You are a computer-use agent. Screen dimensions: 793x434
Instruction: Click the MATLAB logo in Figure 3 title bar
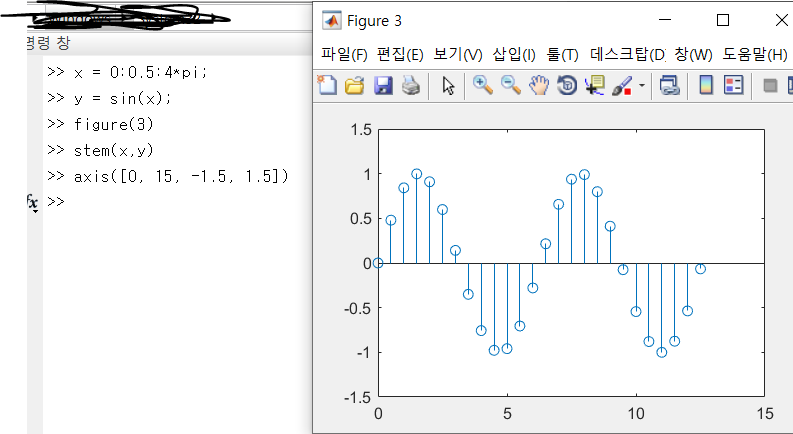332,21
